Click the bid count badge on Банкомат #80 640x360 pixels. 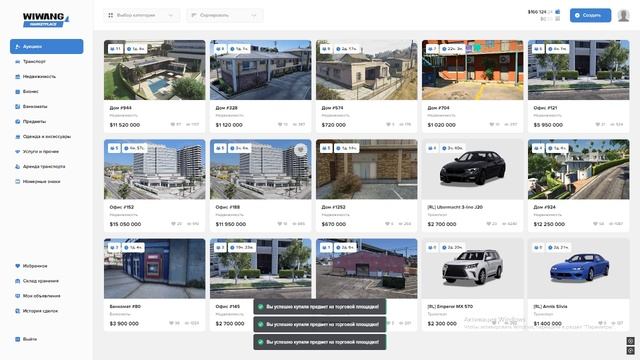[115, 247]
